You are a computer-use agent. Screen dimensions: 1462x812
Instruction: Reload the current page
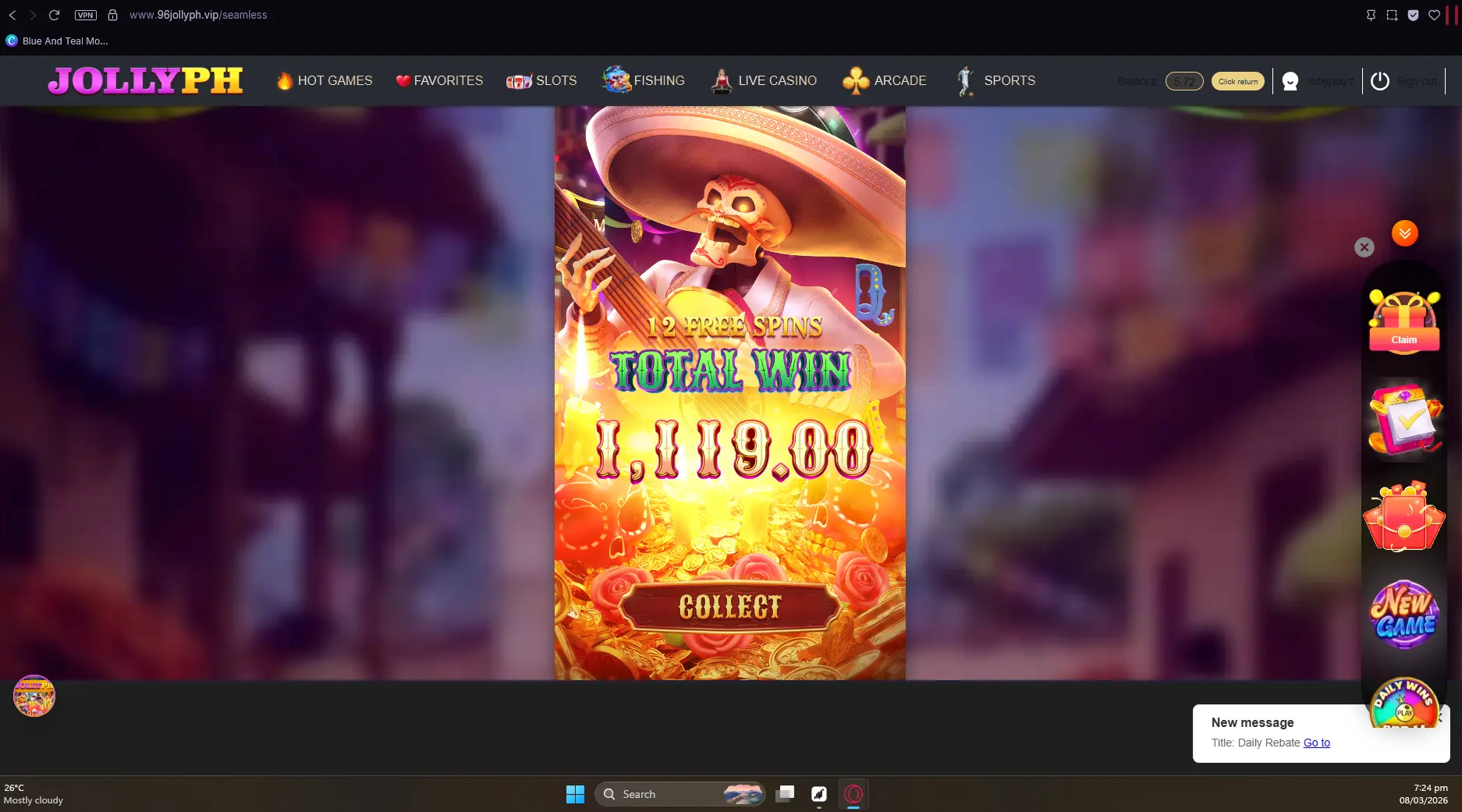click(54, 15)
